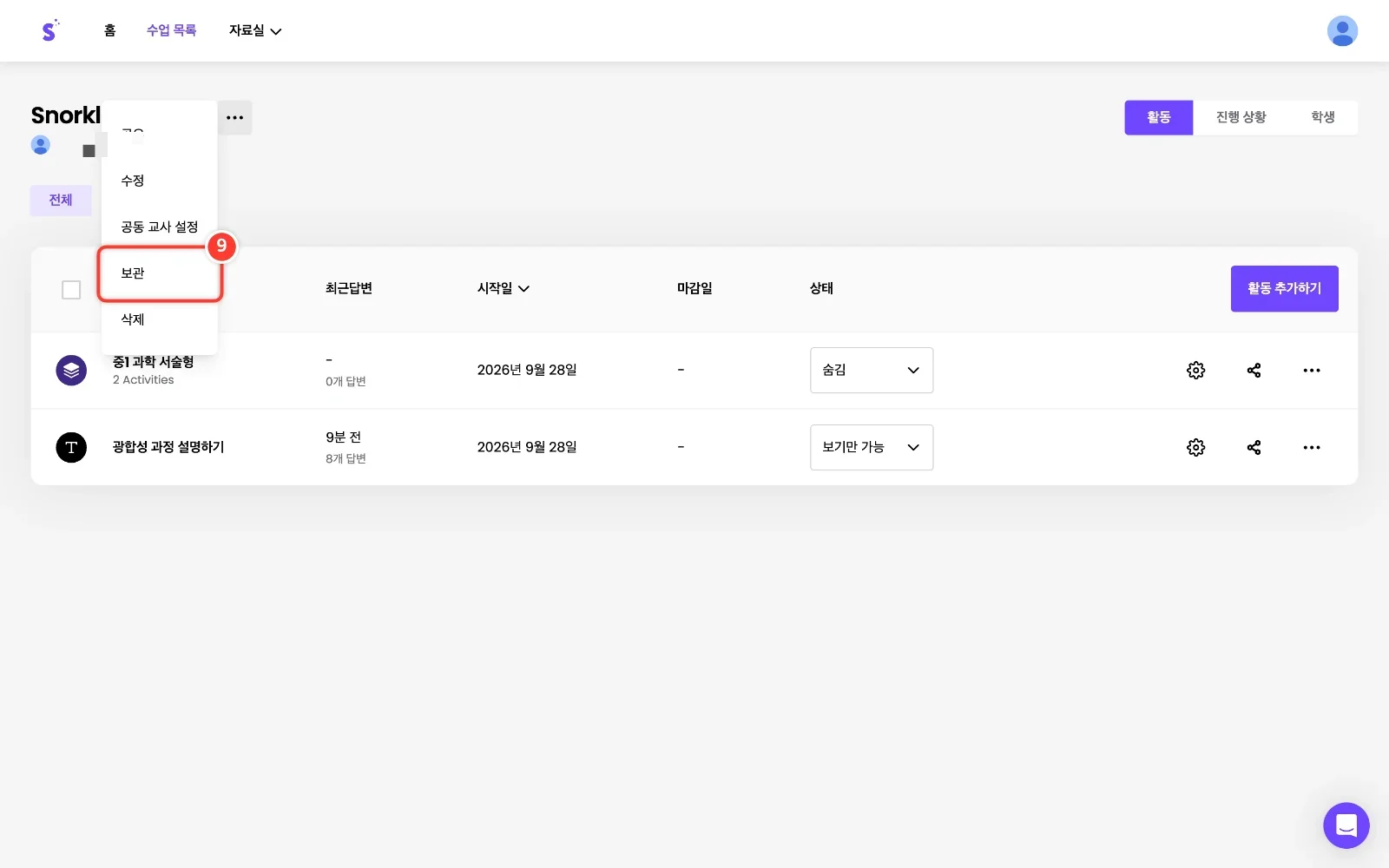Open 수업 목록 in the top navigation
The image size is (1389, 868).
(171, 30)
